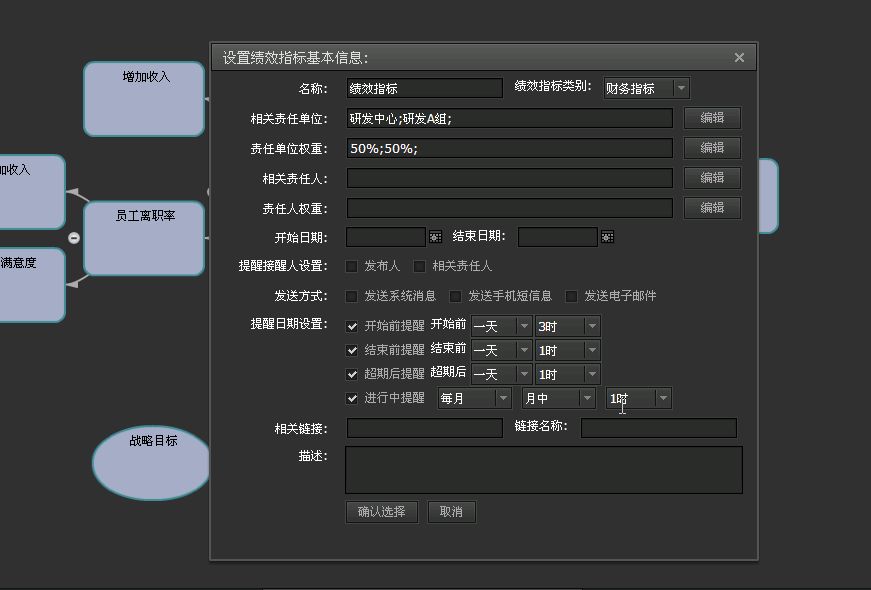Collapse the 员工离职率 node with minus icon
The height and width of the screenshot is (590, 871).
coord(74,237)
